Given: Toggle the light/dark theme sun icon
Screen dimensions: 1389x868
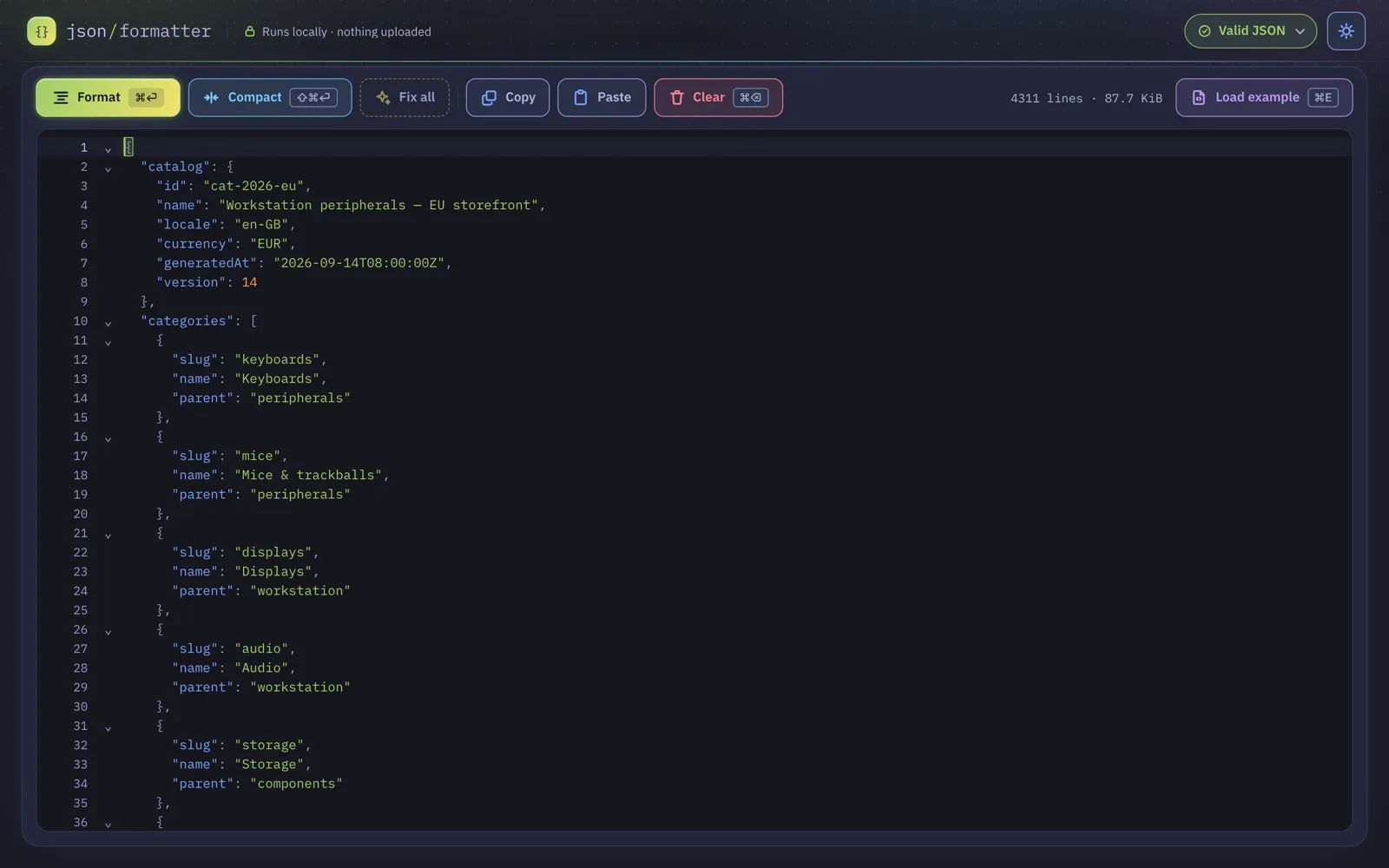Looking at the screenshot, I should (1346, 31).
